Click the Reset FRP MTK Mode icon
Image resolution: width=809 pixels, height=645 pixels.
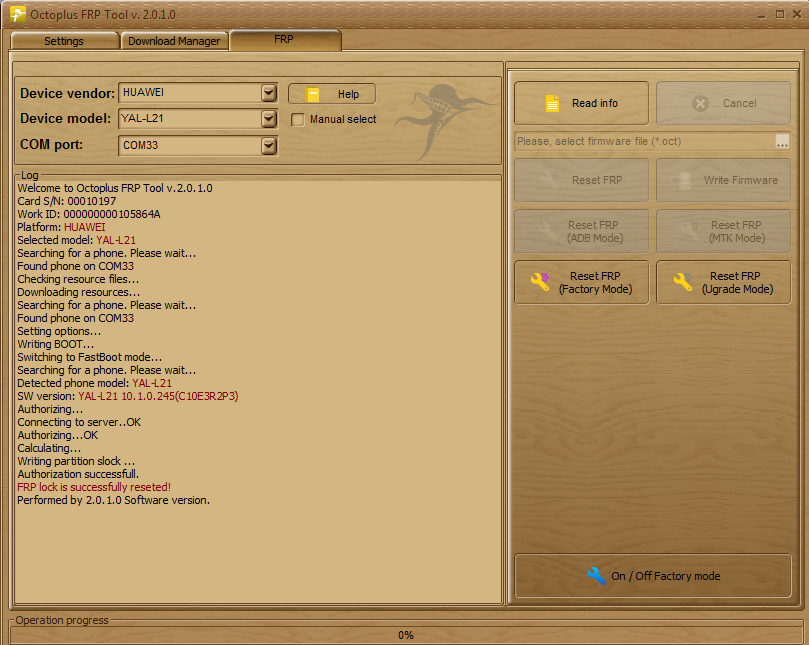coord(690,231)
